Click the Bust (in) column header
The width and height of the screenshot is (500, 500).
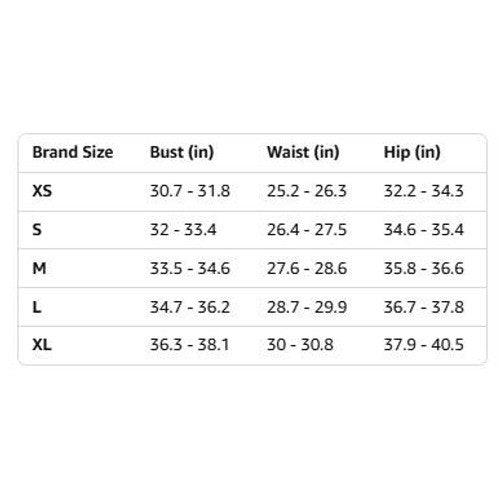click(182, 153)
